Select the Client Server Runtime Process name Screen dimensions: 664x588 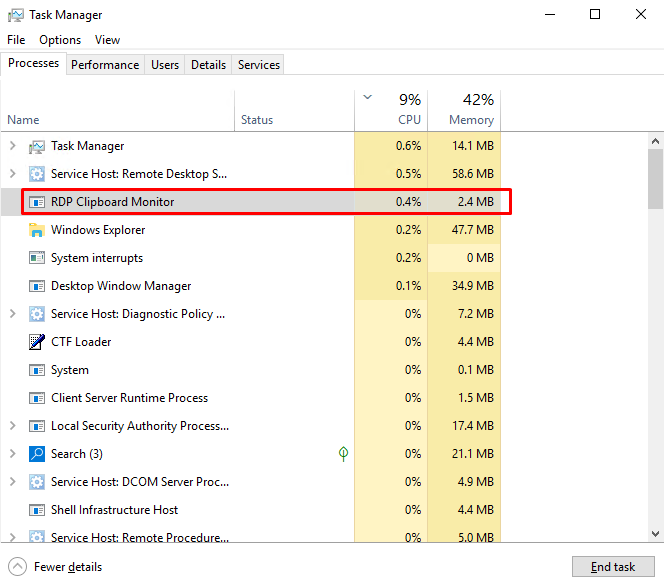130,398
